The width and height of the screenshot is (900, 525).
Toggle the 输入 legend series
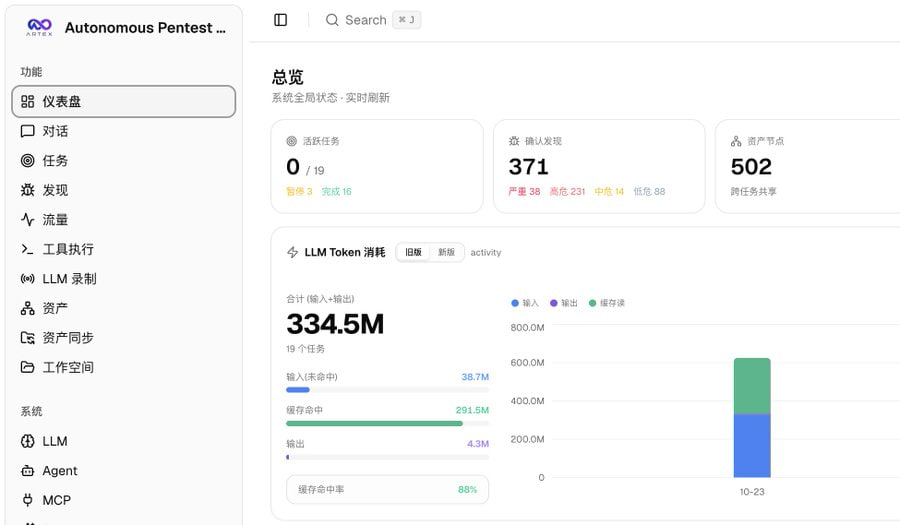tap(525, 303)
